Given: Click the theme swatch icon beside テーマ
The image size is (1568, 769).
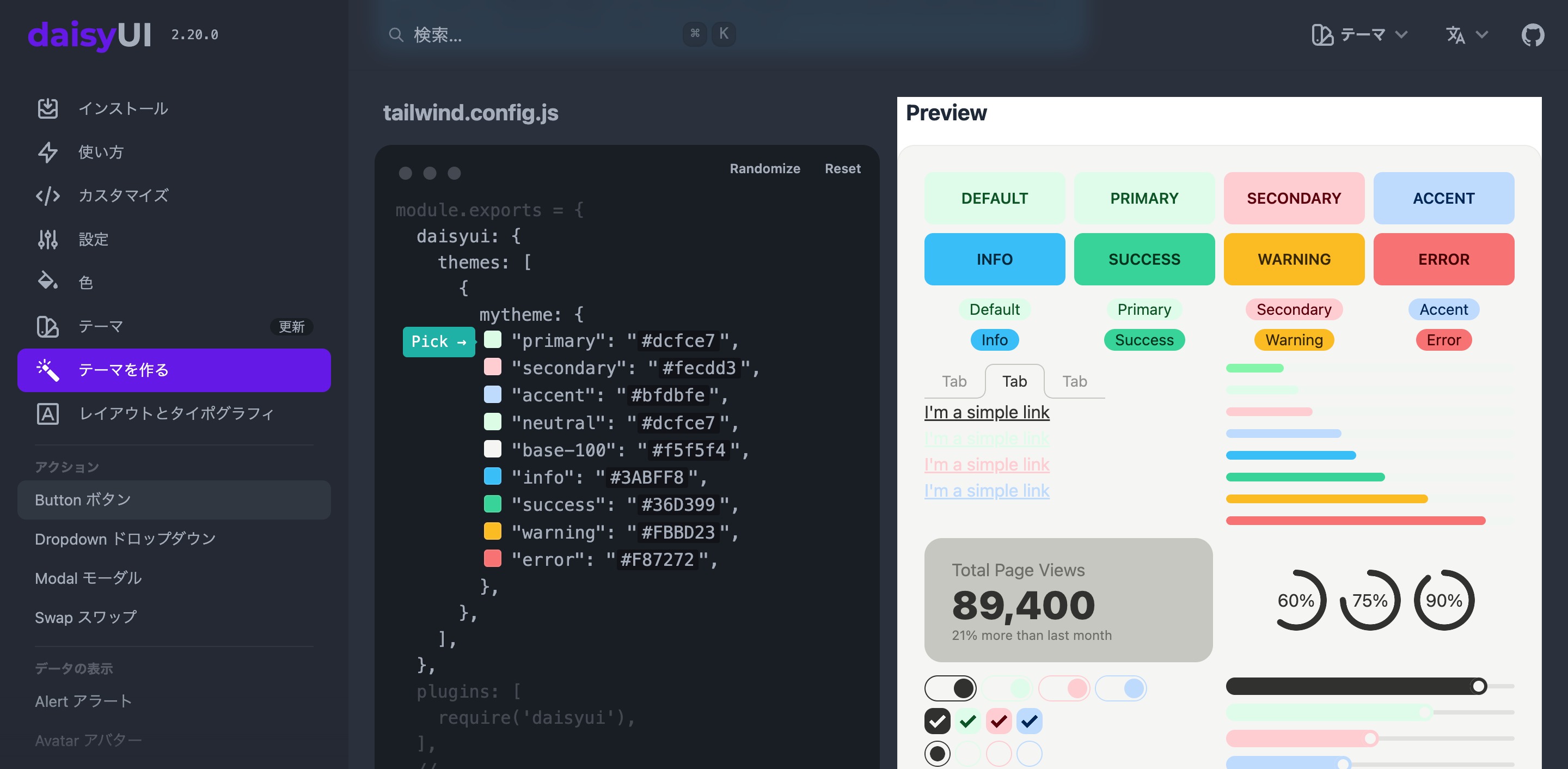Looking at the screenshot, I should tap(47, 326).
